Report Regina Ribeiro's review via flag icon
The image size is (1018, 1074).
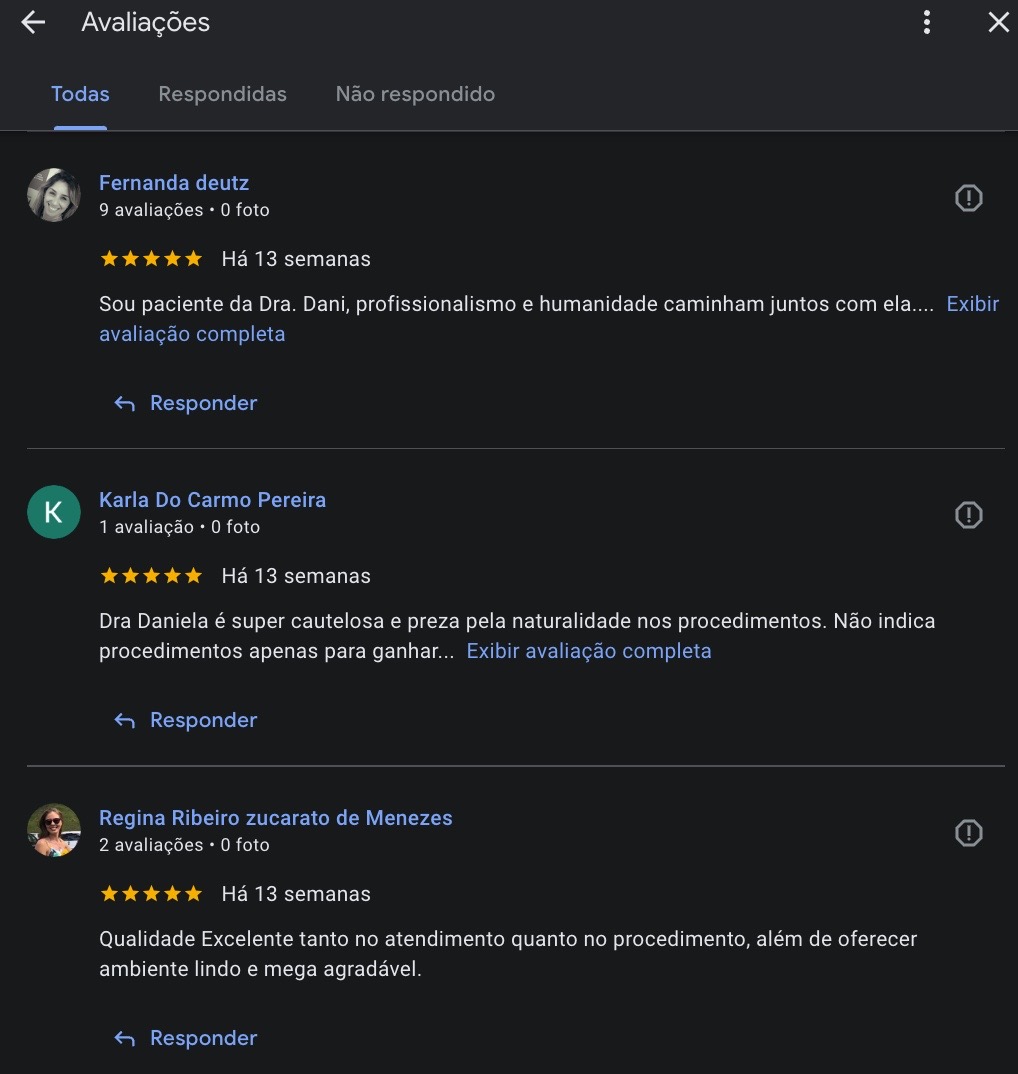[x=968, y=833]
